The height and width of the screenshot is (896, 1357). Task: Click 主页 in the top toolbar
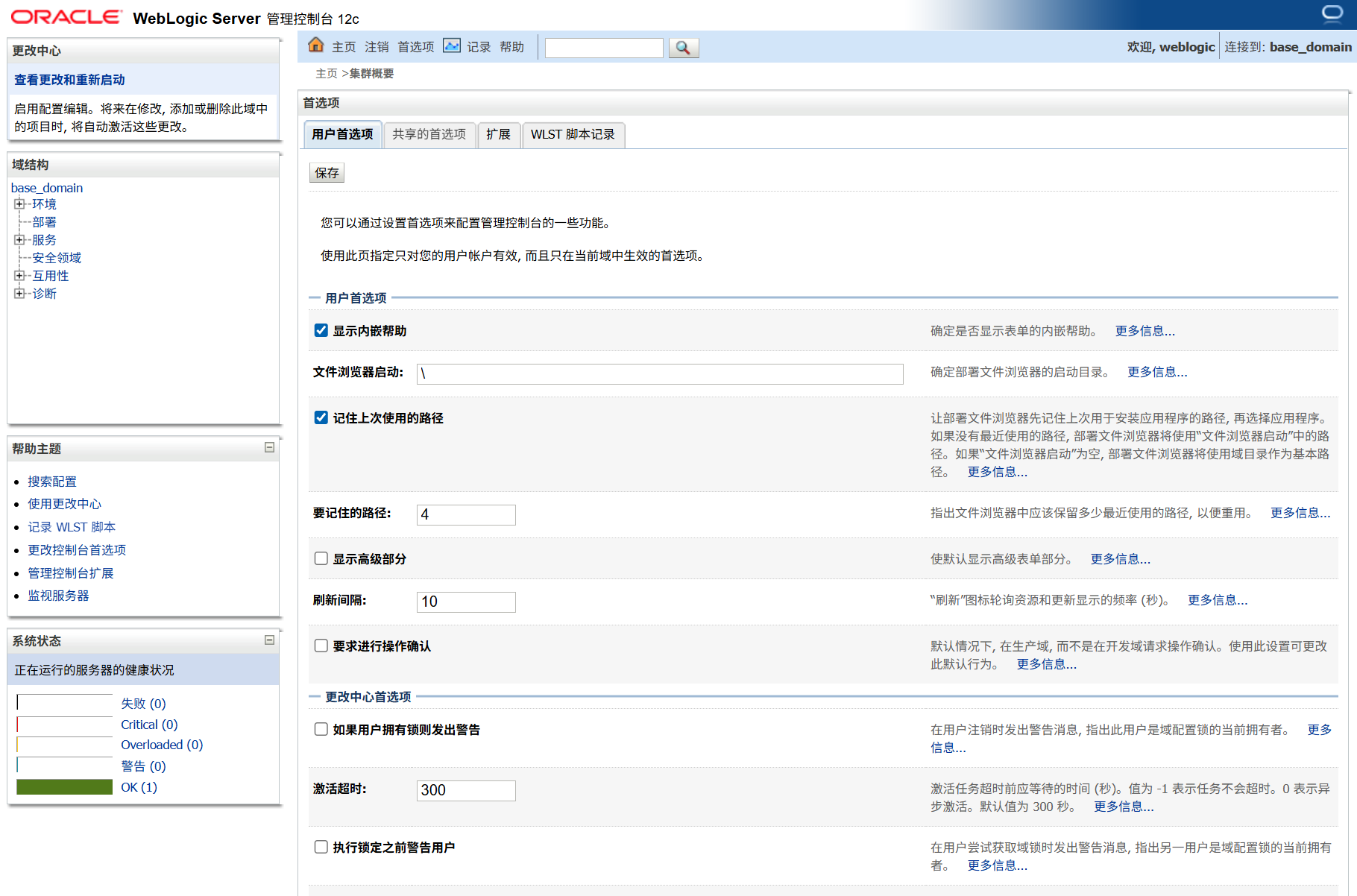(x=344, y=47)
